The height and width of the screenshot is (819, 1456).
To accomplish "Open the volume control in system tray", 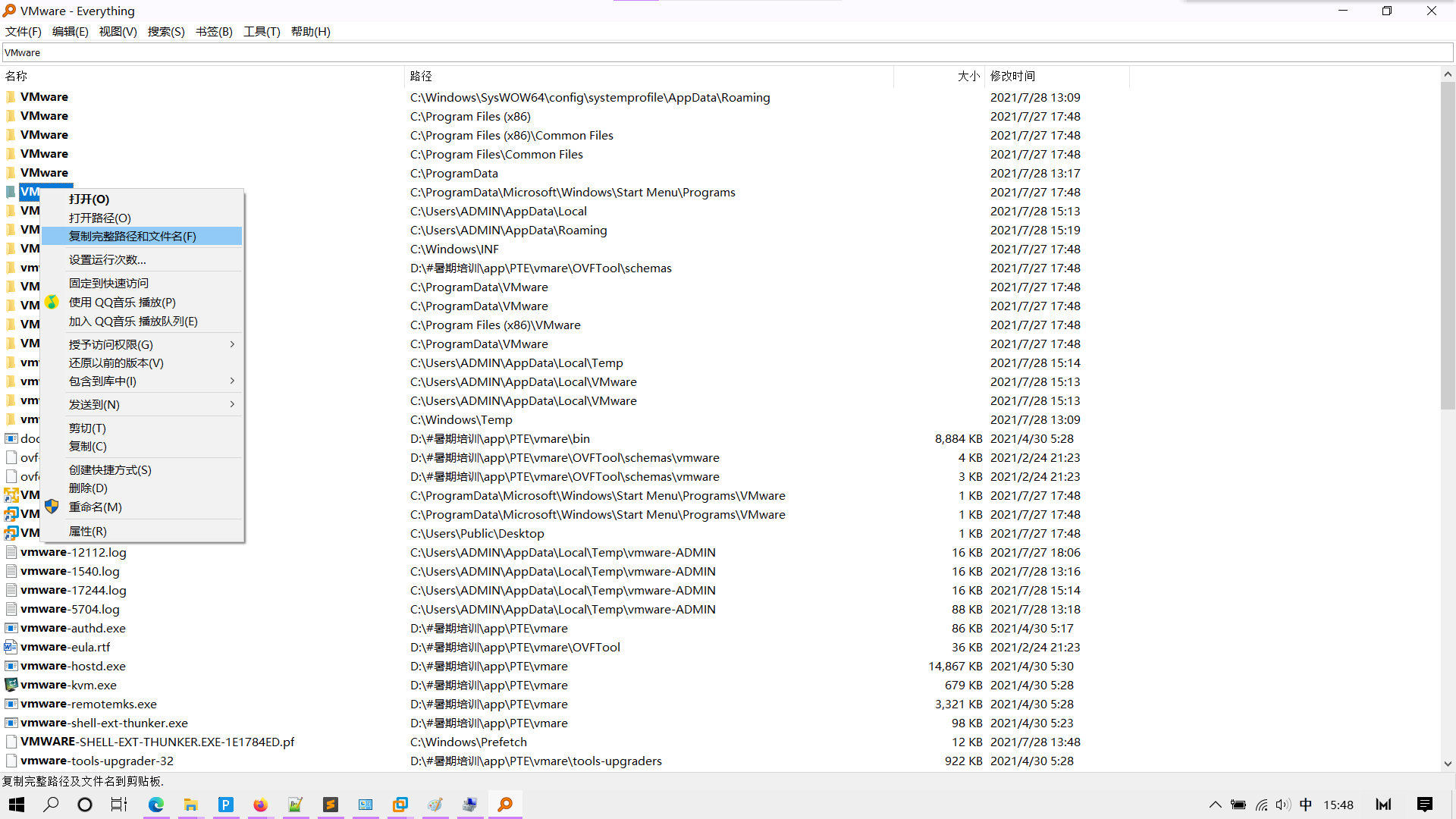I will [x=1282, y=805].
